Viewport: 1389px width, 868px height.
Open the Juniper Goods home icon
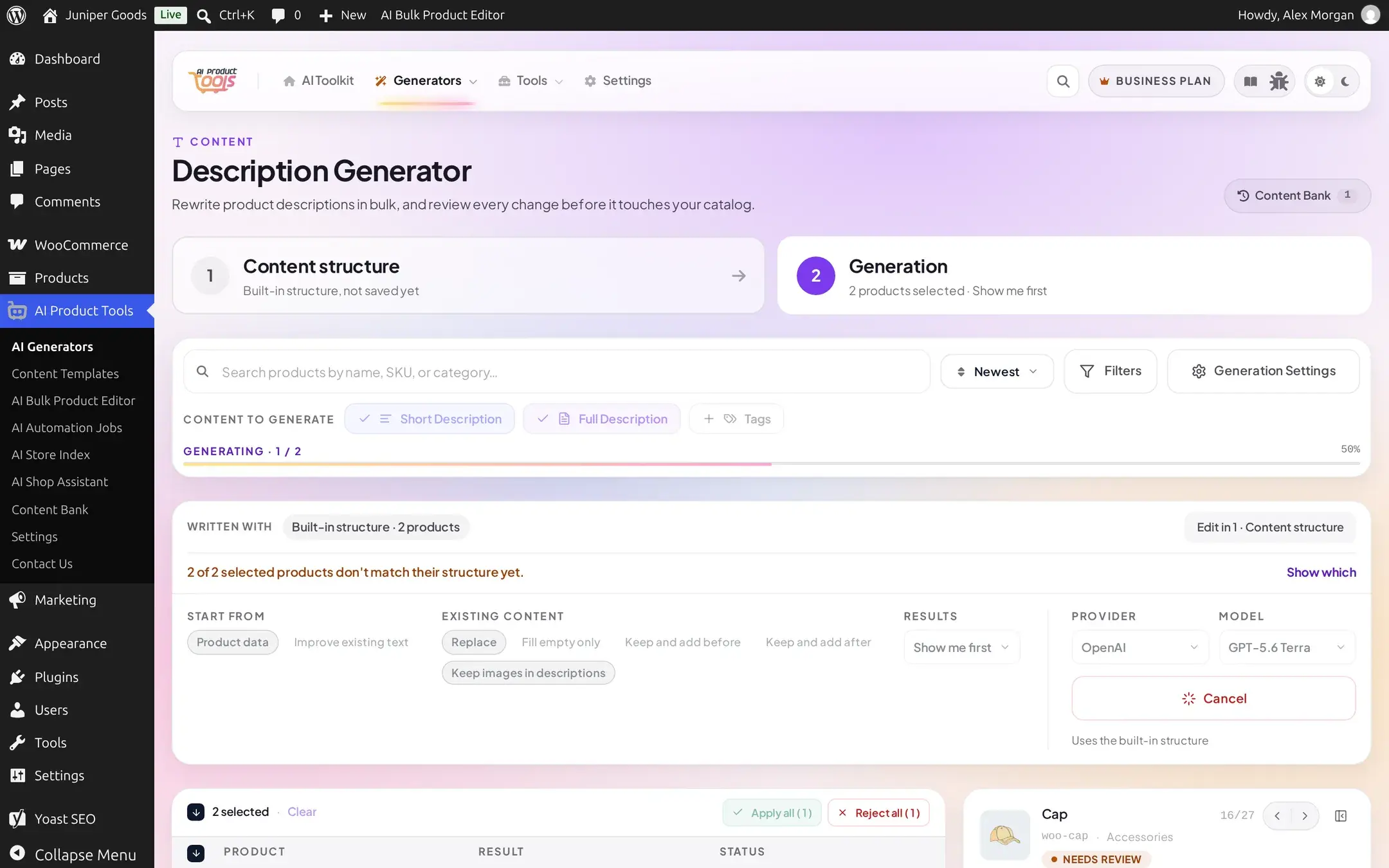pos(50,15)
